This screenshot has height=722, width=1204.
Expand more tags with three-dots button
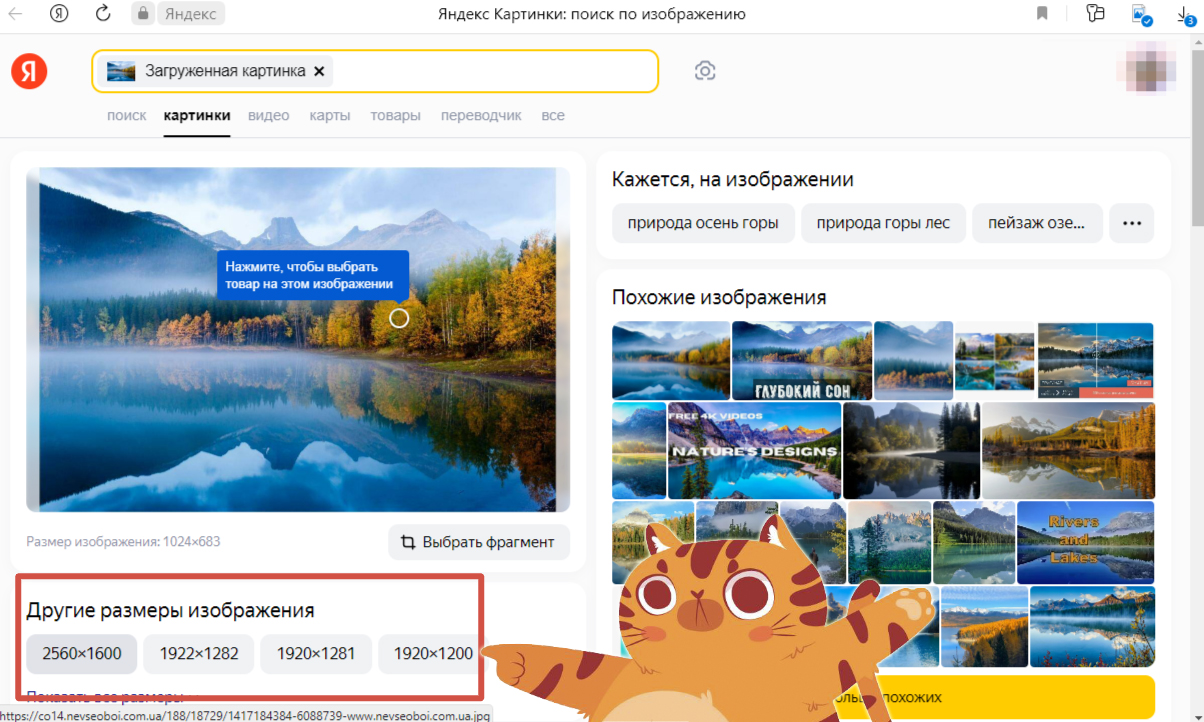pyautogui.click(x=1132, y=224)
